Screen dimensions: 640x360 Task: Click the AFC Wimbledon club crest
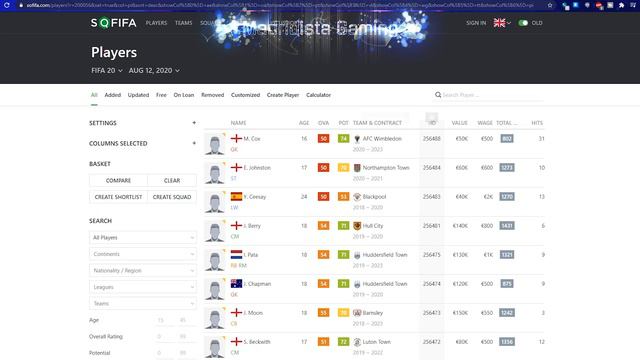357,139
